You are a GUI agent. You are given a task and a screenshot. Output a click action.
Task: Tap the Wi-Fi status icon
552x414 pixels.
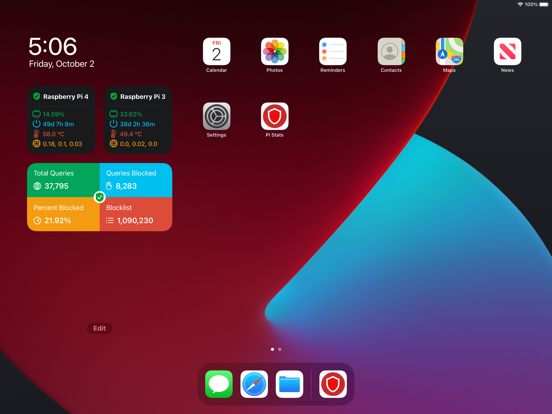pos(520,4)
